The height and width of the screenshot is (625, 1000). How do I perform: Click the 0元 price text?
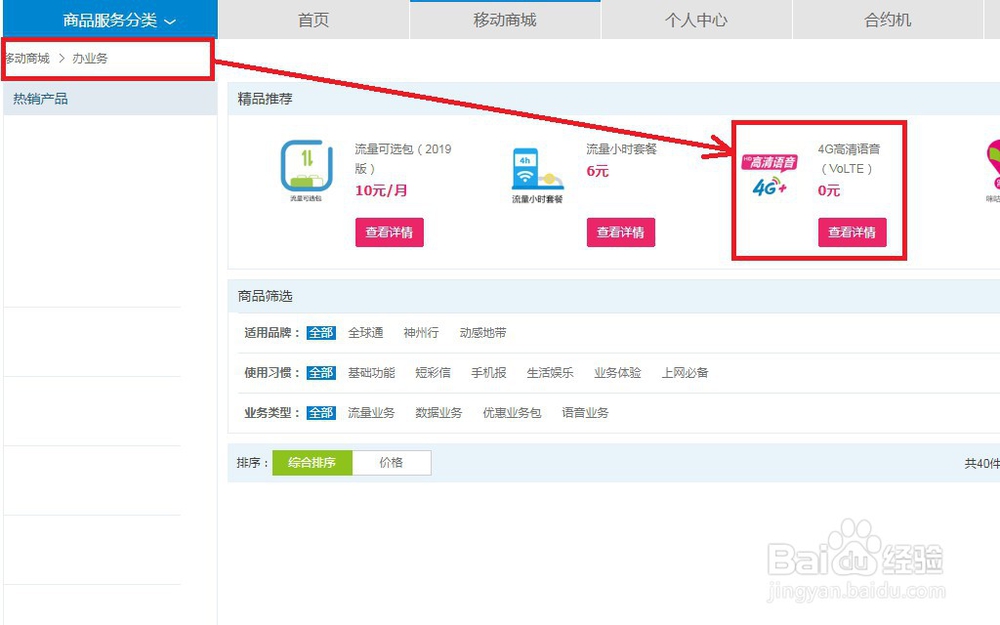[829, 191]
